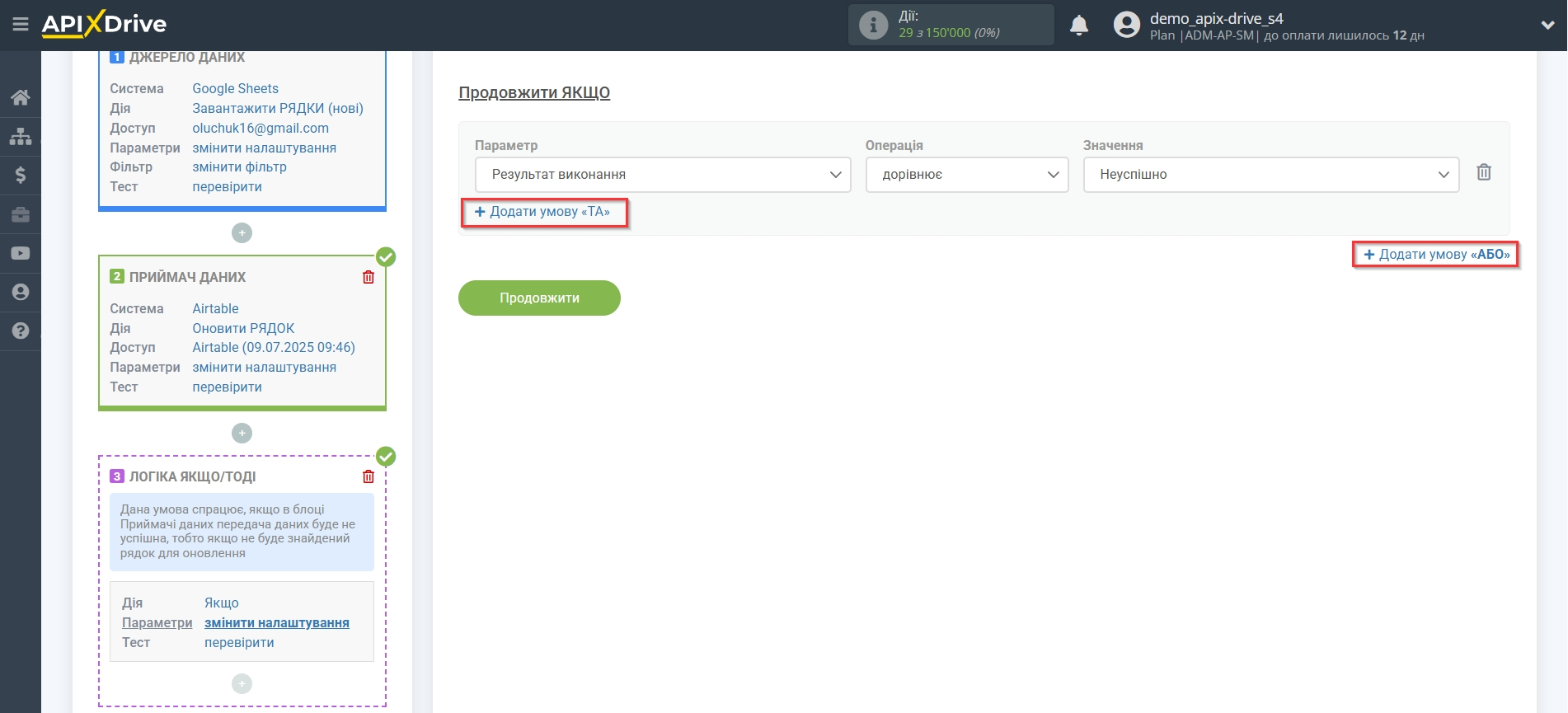1568x713 pixels.
Task: Click source block 'перевірити' link
Action: (x=227, y=186)
